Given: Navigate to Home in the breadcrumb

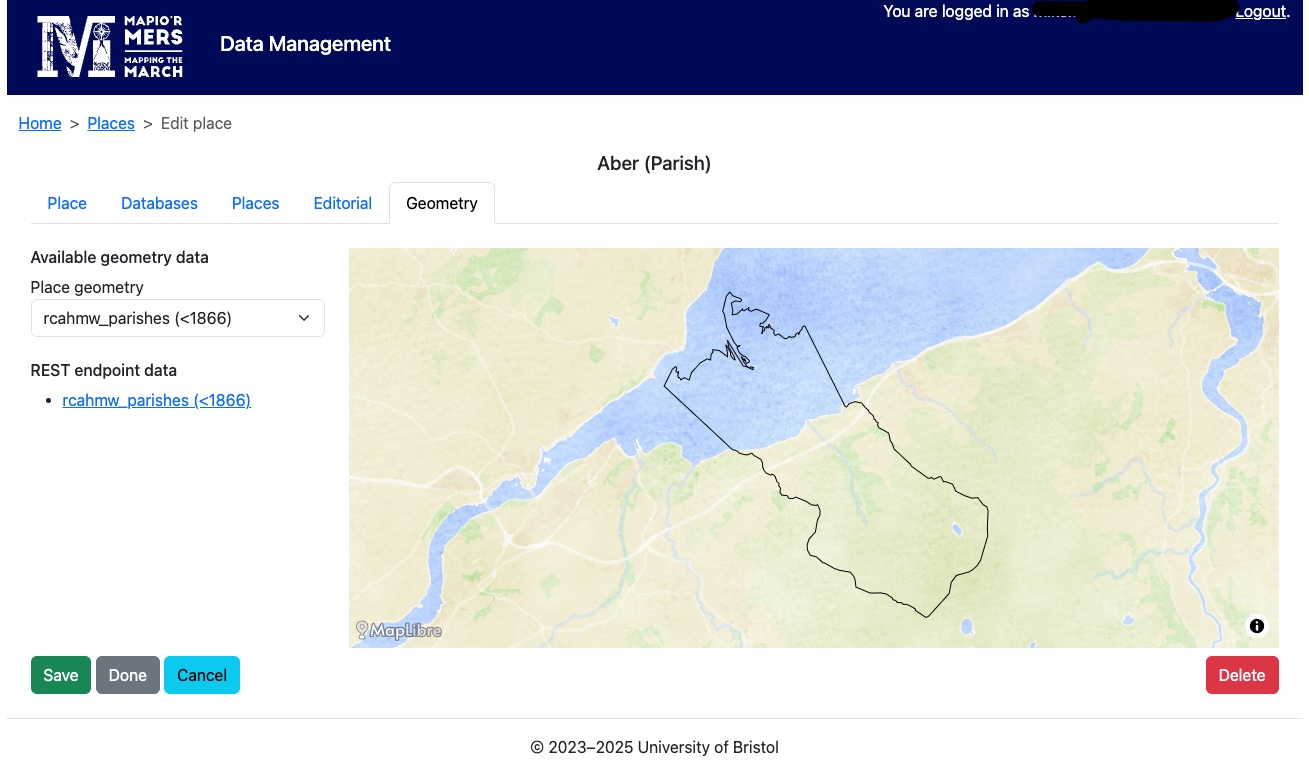Looking at the screenshot, I should point(40,123).
